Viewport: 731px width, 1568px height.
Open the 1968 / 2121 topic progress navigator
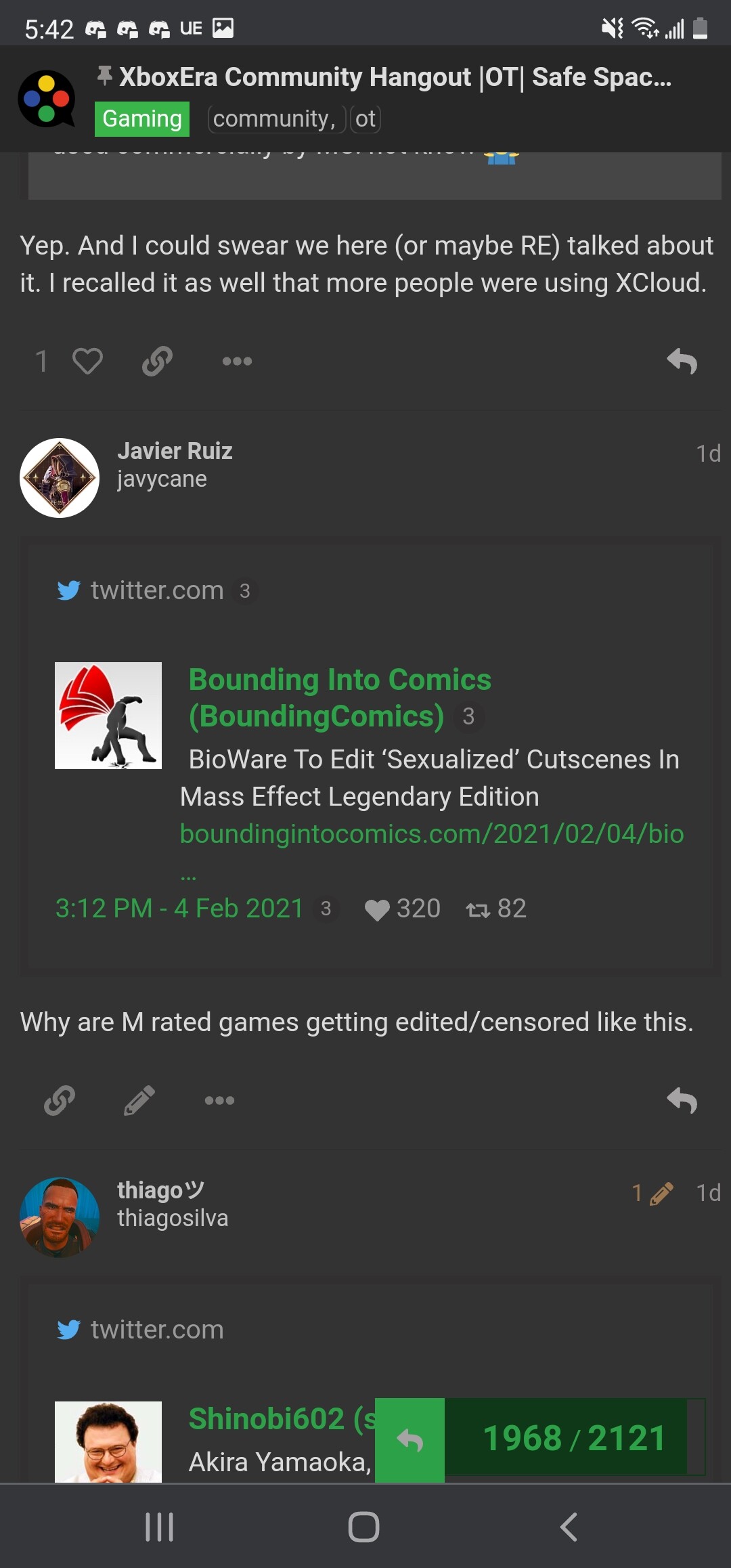pyautogui.click(x=574, y=1438)
